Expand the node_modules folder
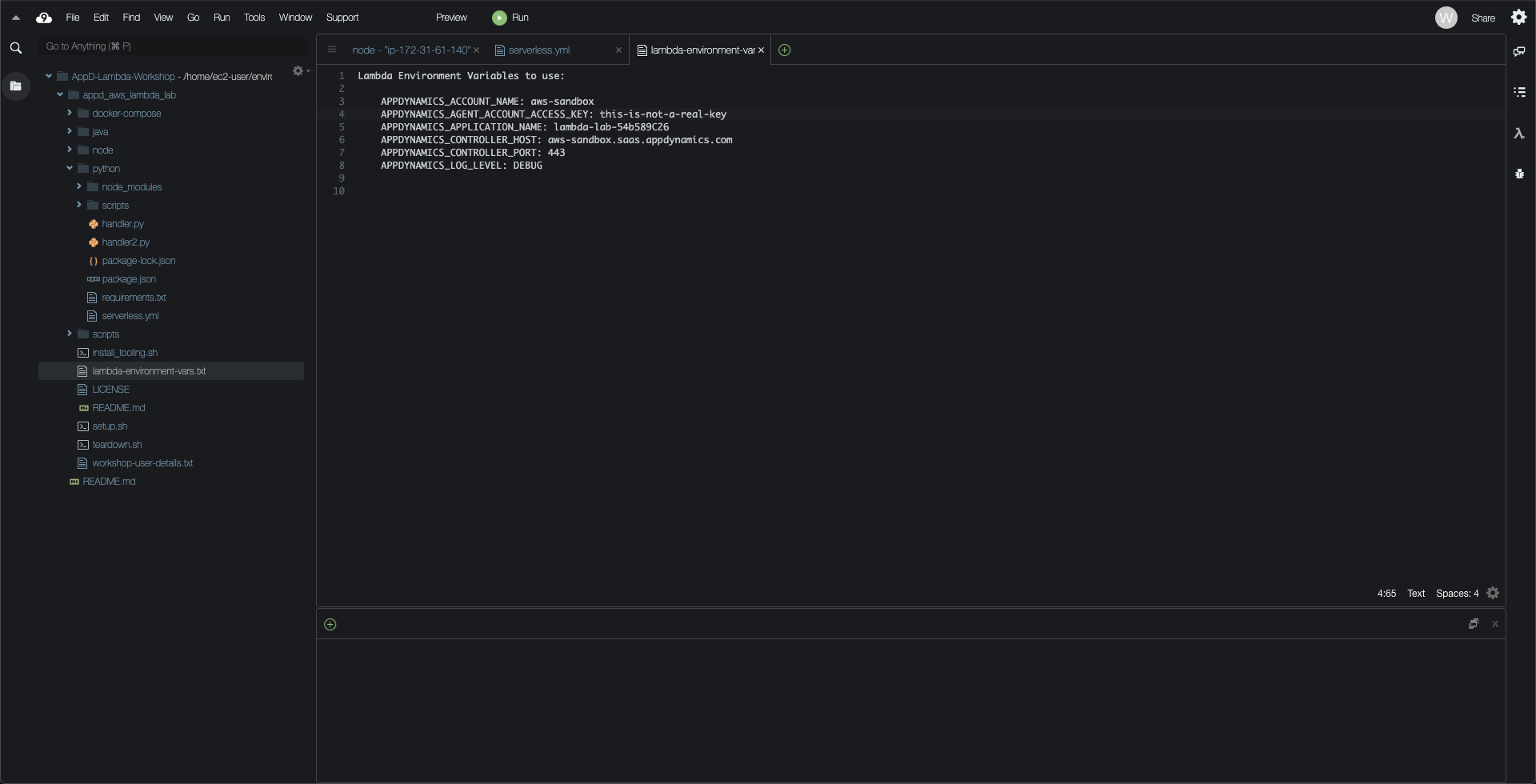Screen dimensions: 1536x784 pyautogui.click(x=79, y=187)
